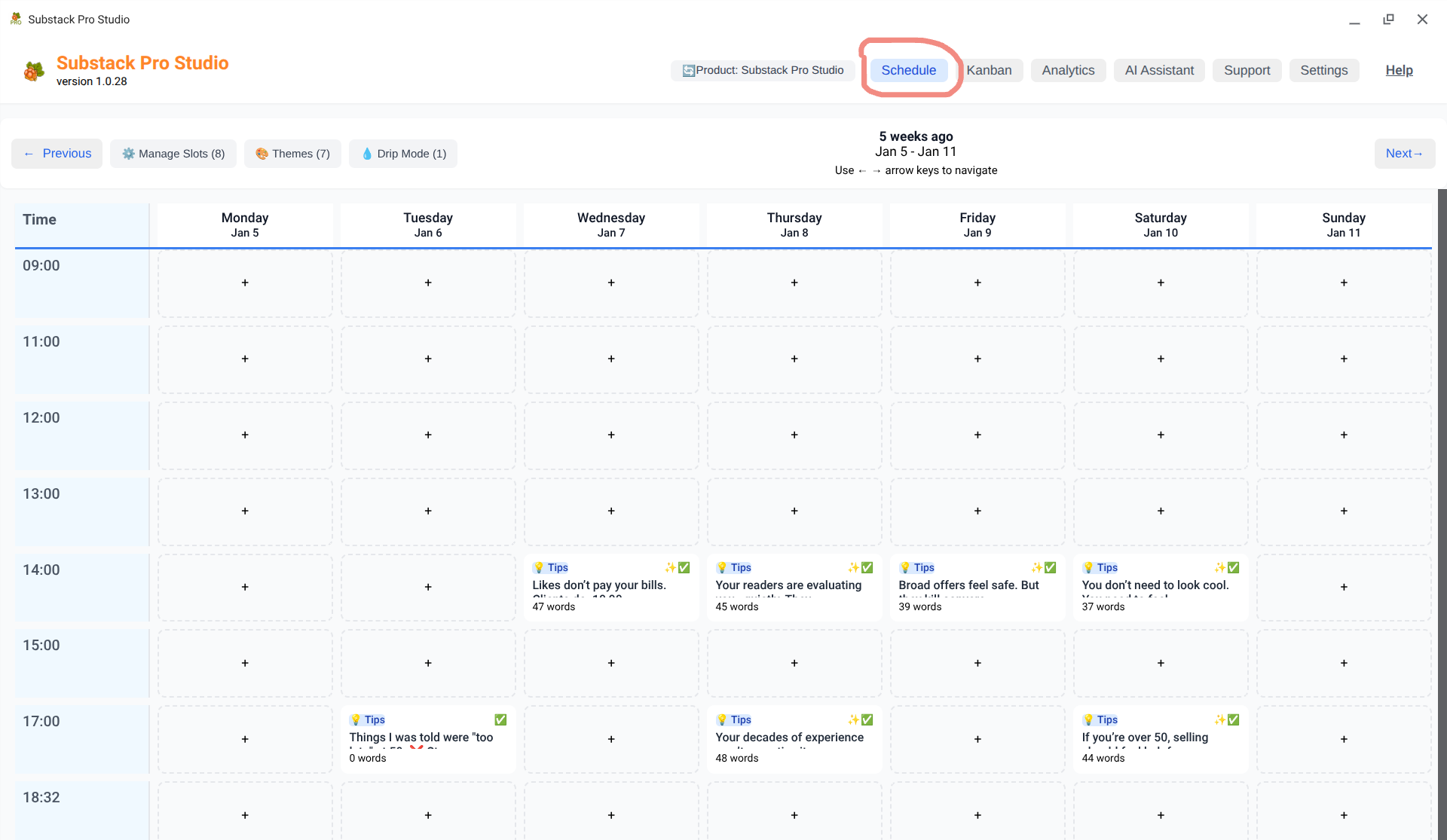Click the Manage Slots gear icon
The image size is (1447, 840).
(x=129, y=154)
